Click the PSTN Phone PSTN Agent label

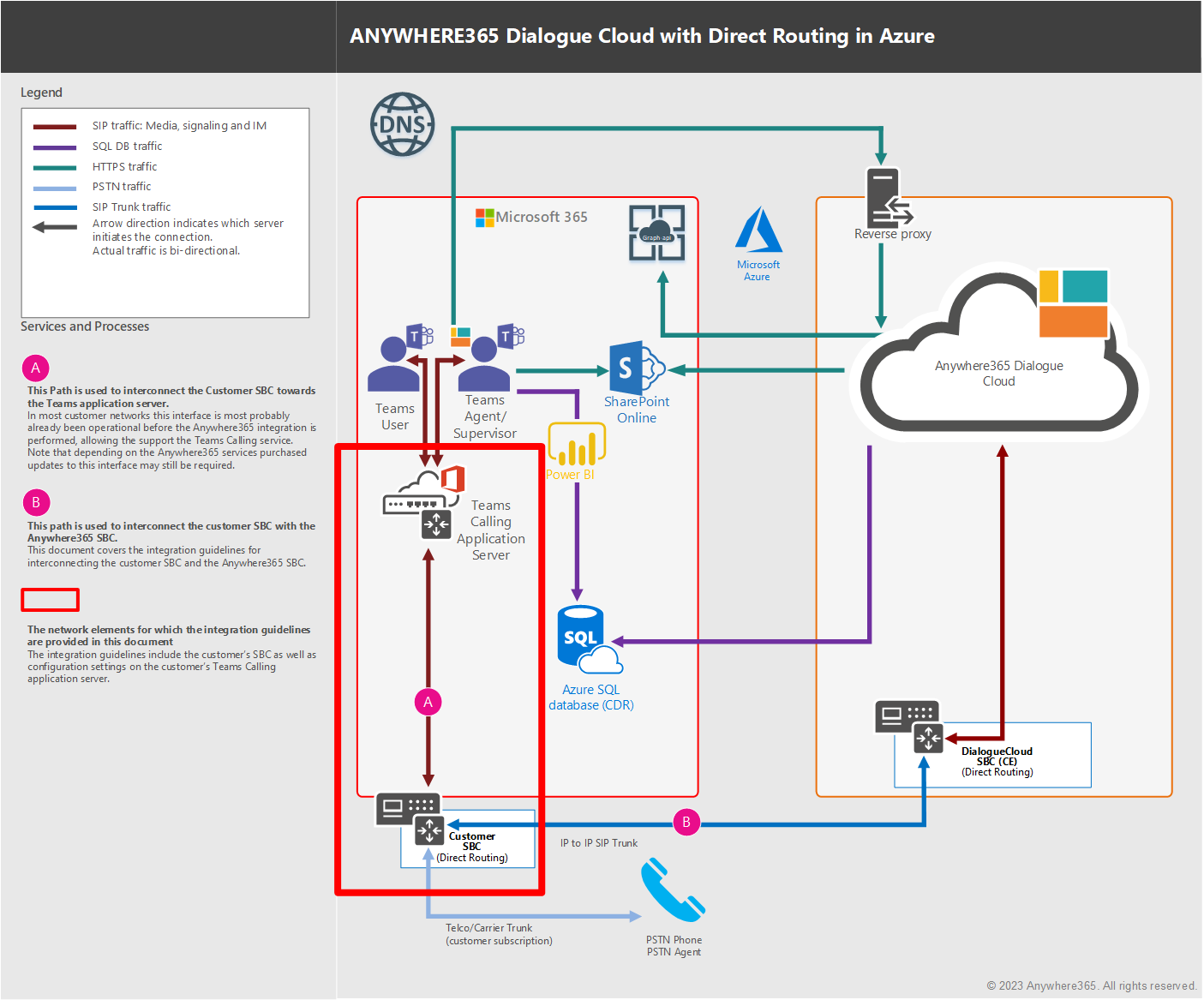pyautogui.click(x=674, y=946)
